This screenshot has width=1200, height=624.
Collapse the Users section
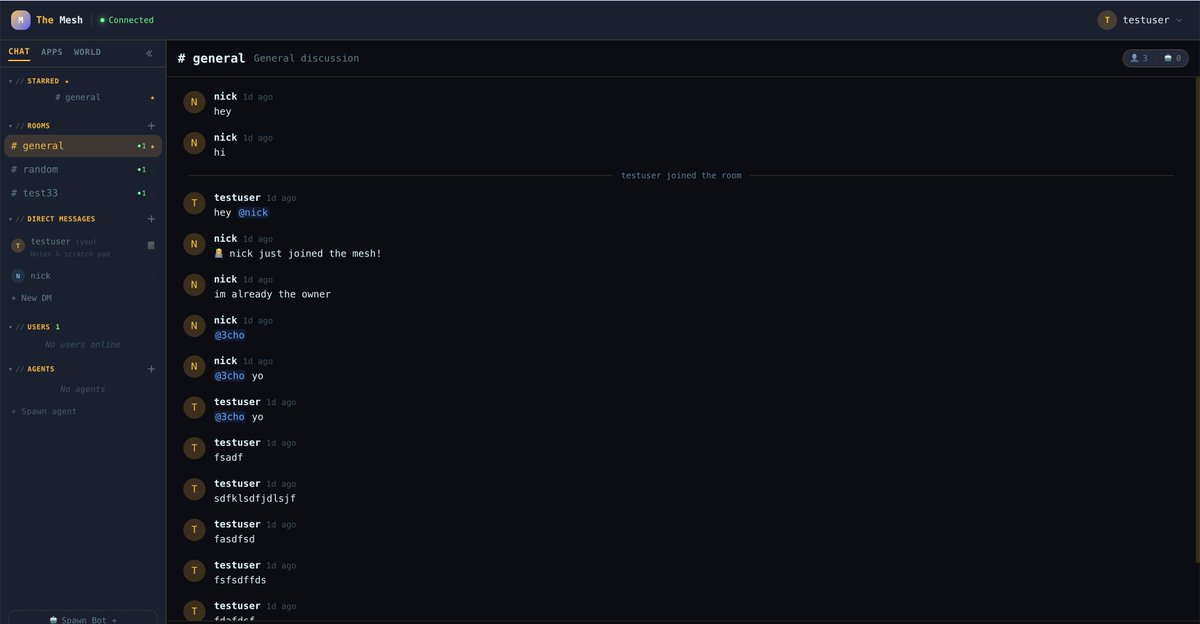(34, 327)
